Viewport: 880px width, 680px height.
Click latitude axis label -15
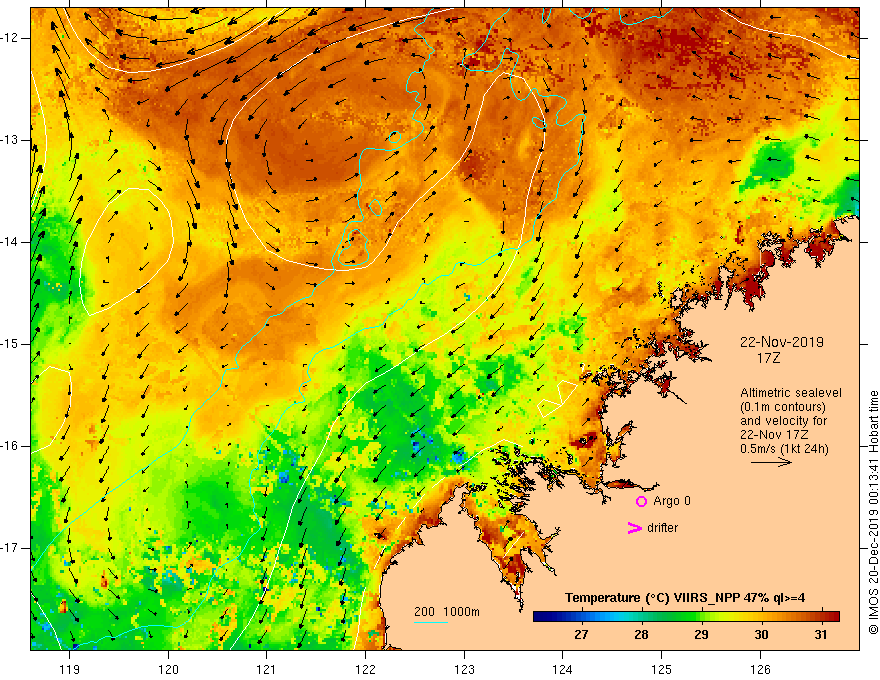pos(11,344)
